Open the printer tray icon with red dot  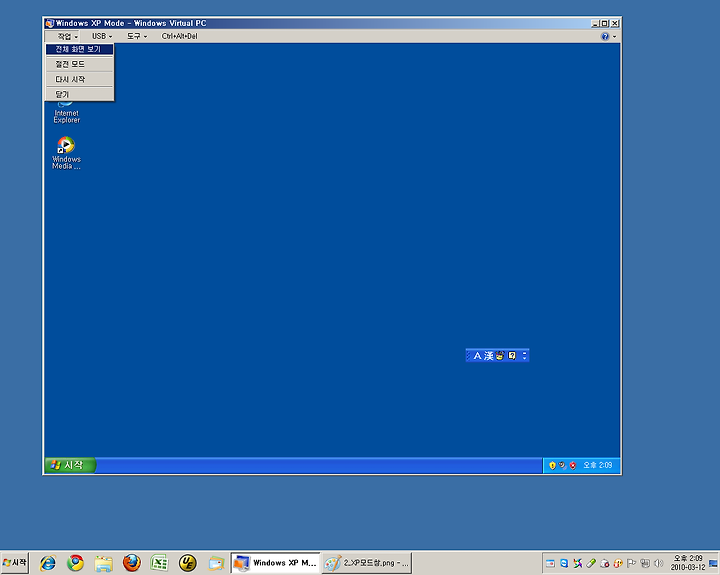tap(604, 563)
